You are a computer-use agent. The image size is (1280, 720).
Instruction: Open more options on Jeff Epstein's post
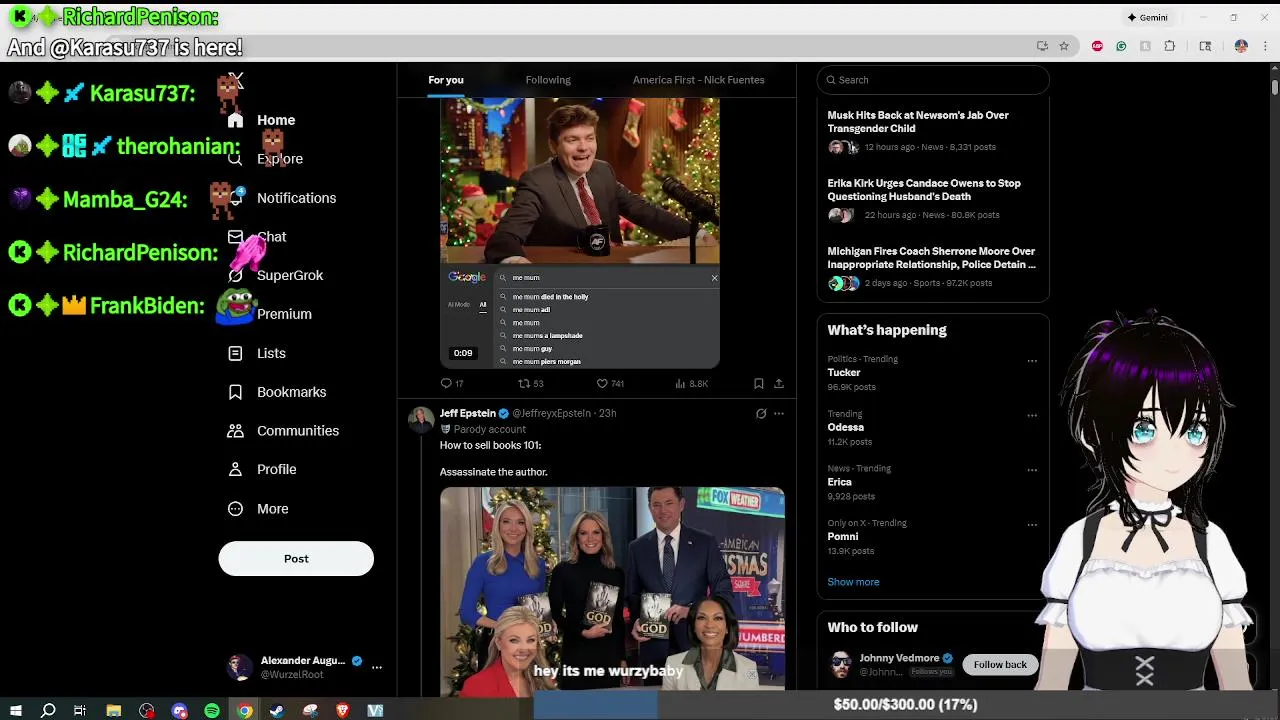pyautogui.click(x=779, y=413)
